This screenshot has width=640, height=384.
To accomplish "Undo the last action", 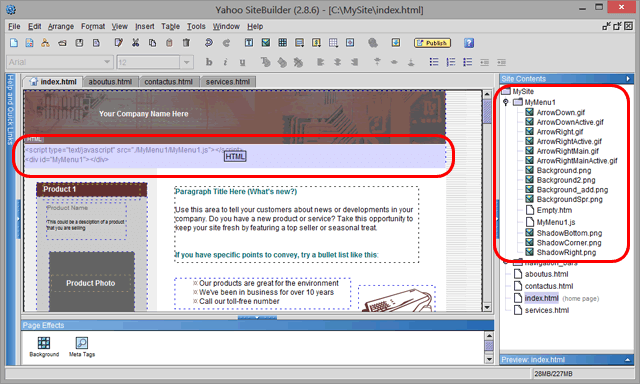I will (209, 43).
